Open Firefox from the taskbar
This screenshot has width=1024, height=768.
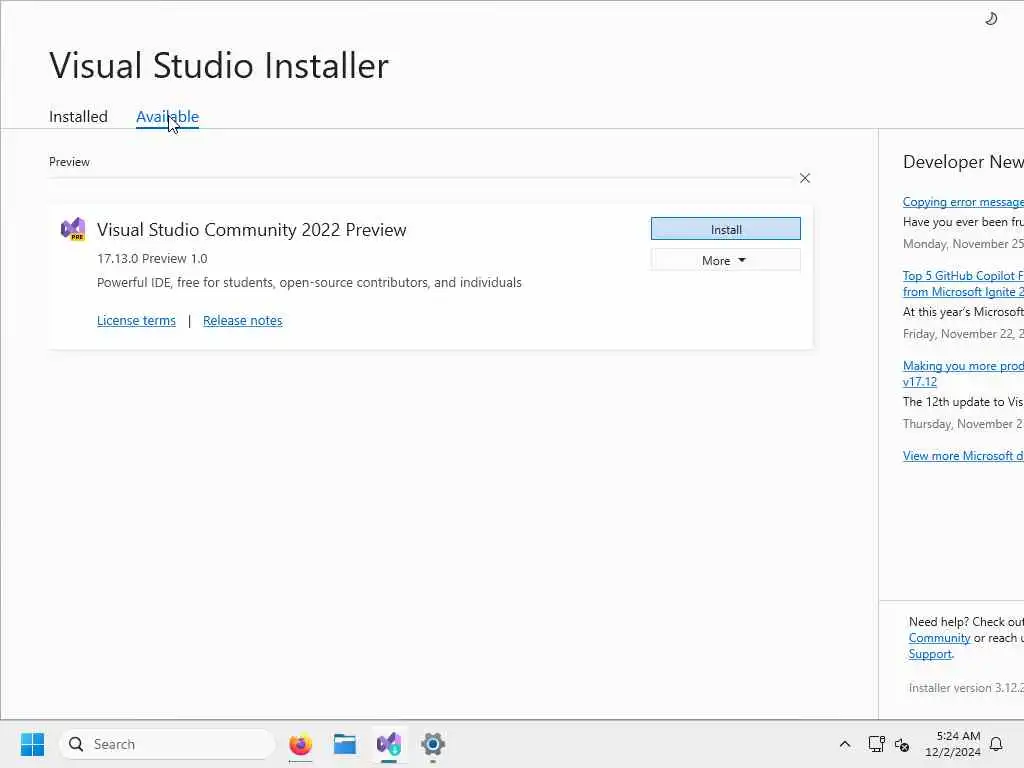(300, 744)
